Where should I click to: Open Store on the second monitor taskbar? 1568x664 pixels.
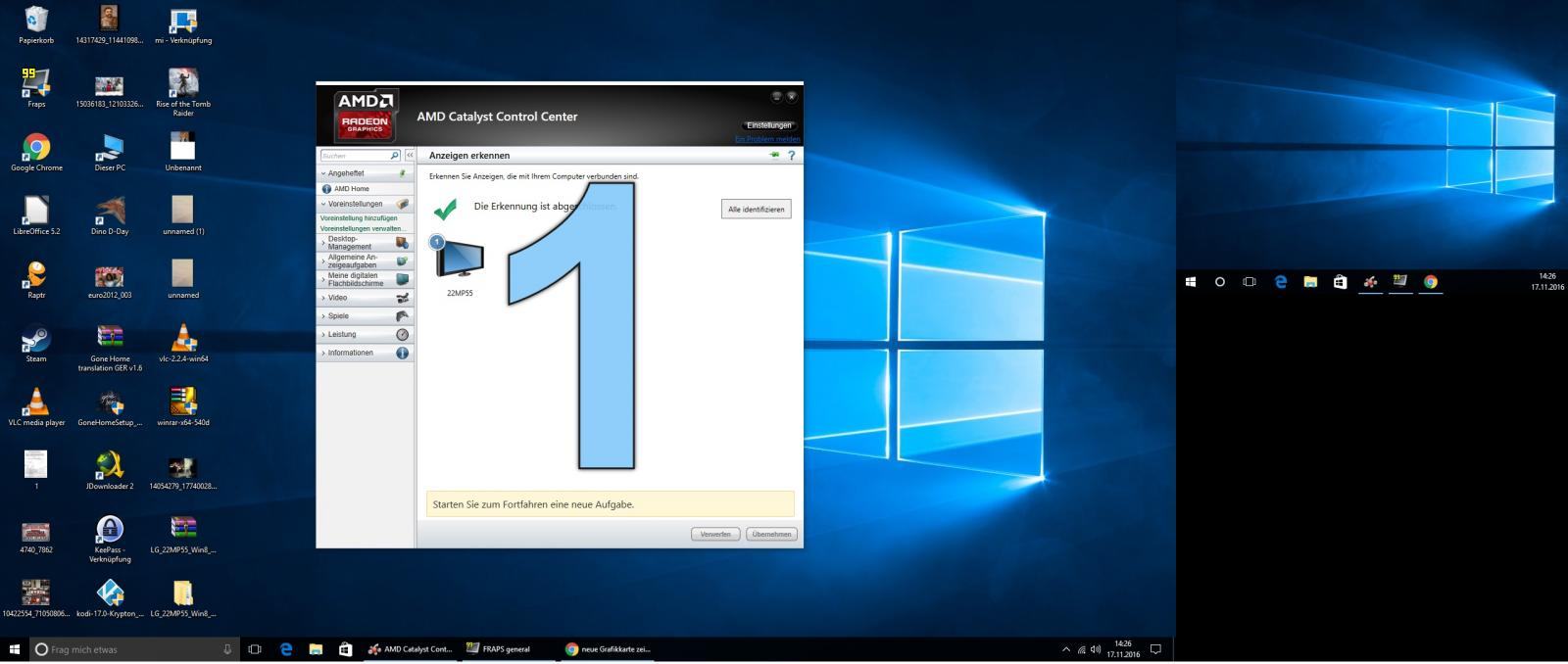1340,282
